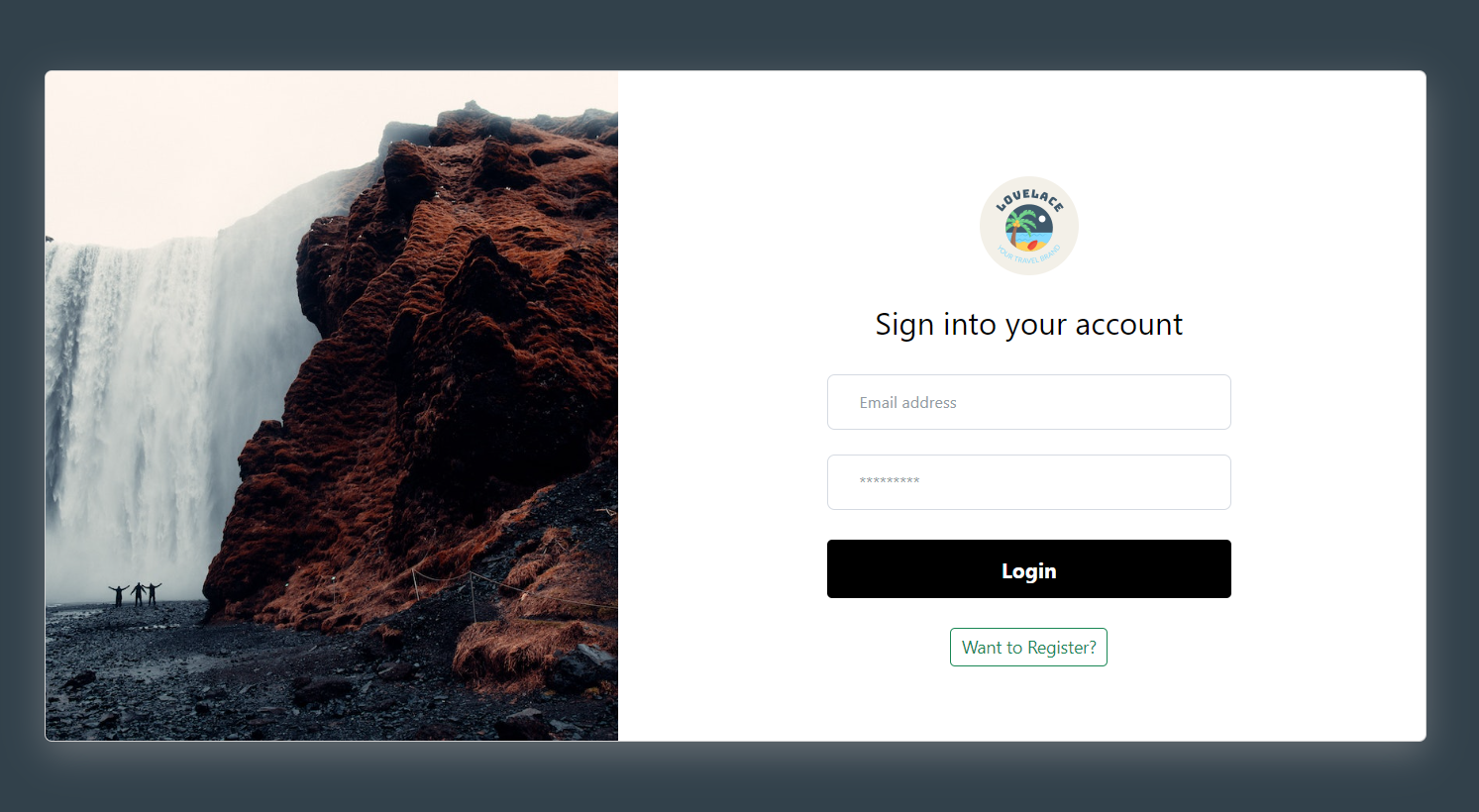Image resolution: width=1479 pixels, height=812 pixels.
Task: Click the 'Sign into your account' heading
Action: coord(1028,324)
